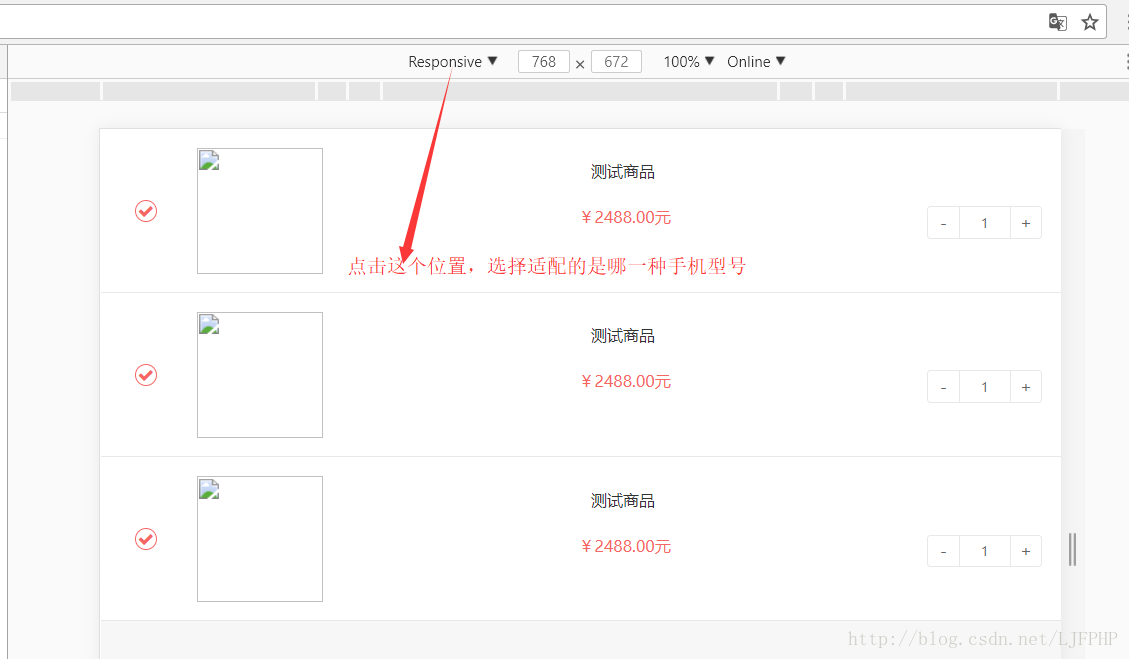Click the second product's quantity field
This screenshot has height=659, width=1129.
tap(984, 387)
